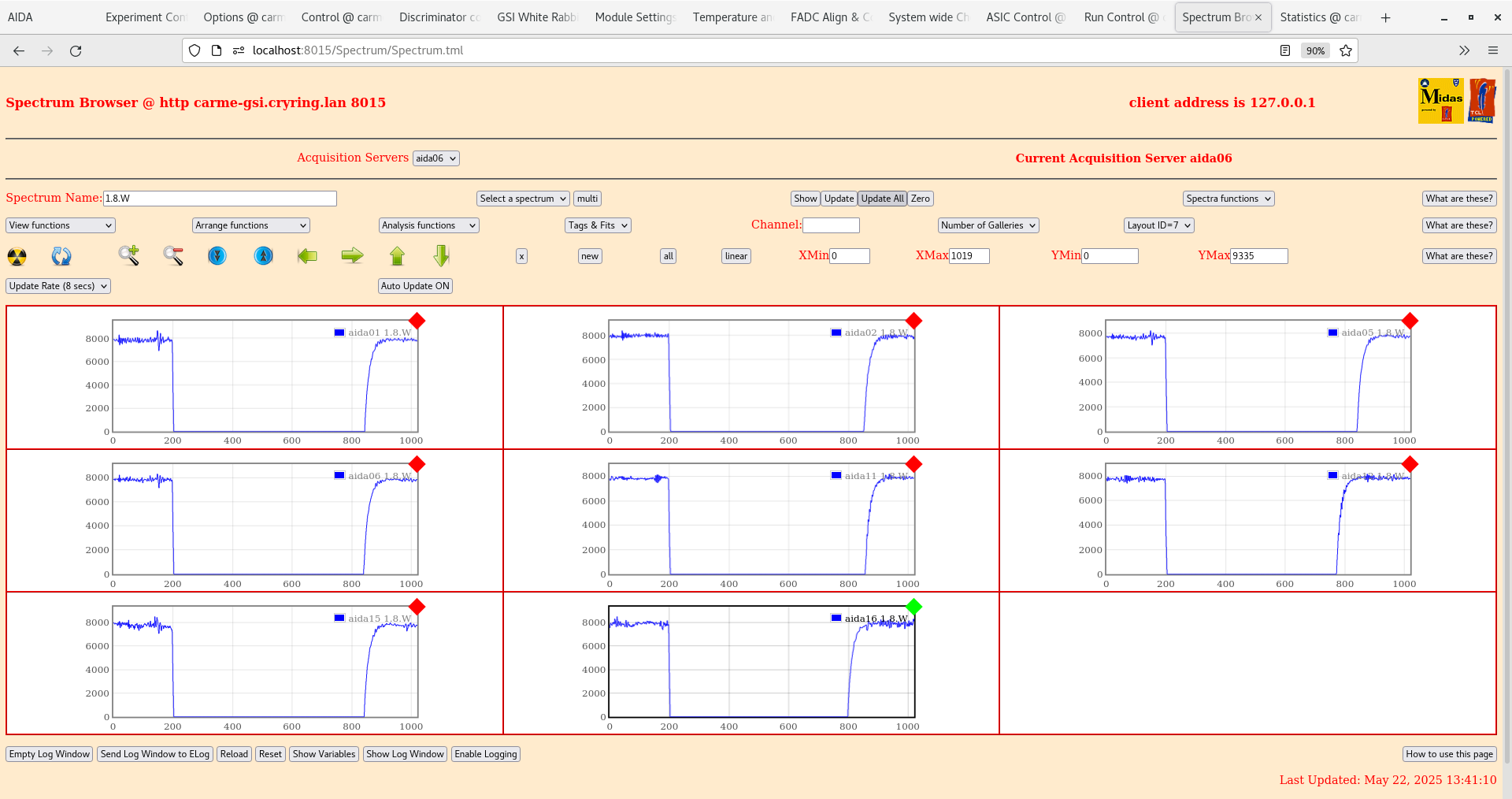The image size is (1512, 799).
Task: Open the Tags & Fits dropdown
Action: pyautogui.click(x=597, y=225)
